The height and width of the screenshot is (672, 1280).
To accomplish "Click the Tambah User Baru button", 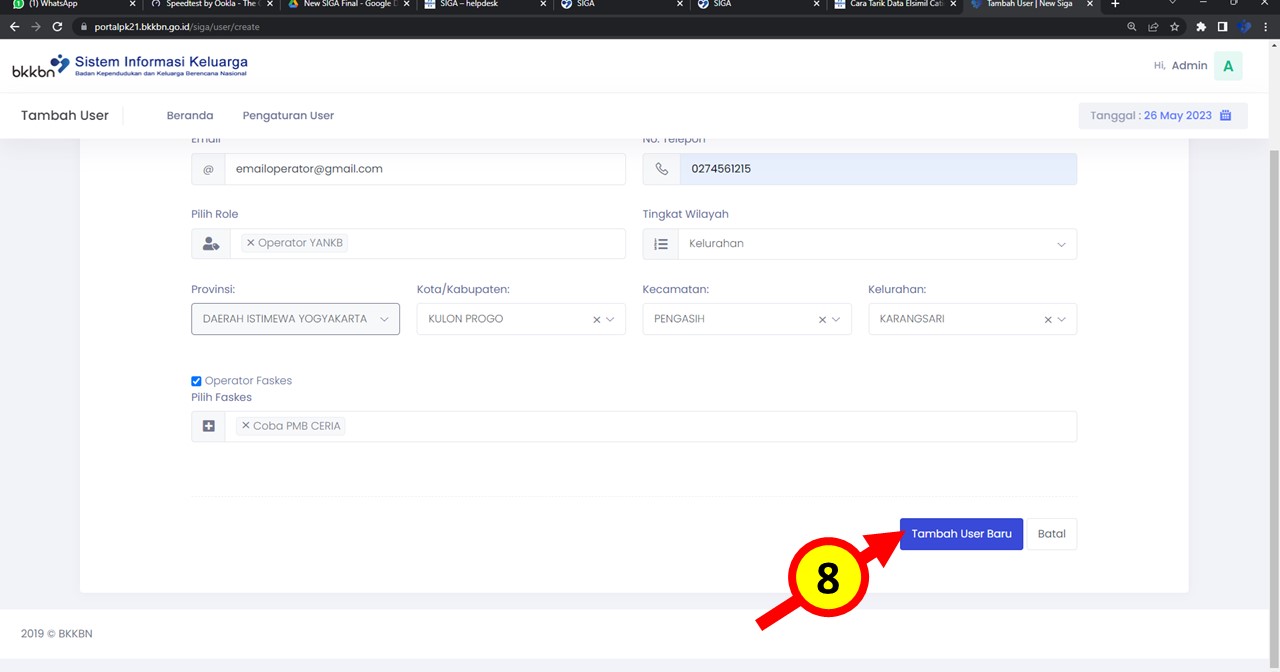I will (960, 533).
